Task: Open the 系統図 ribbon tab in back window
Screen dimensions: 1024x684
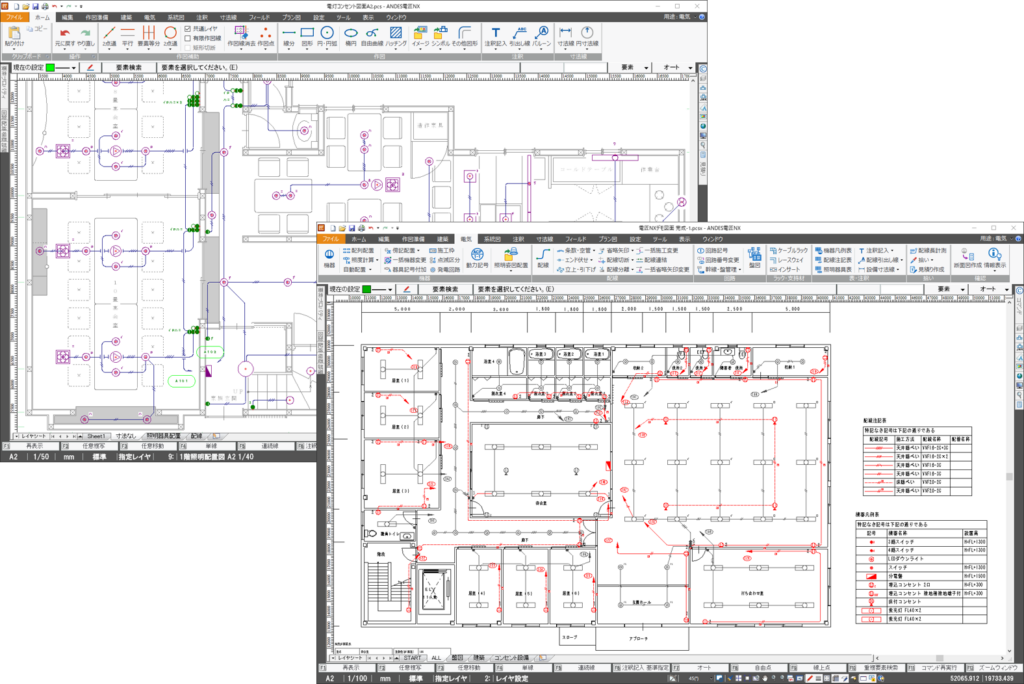Action: tap(175, 18)
